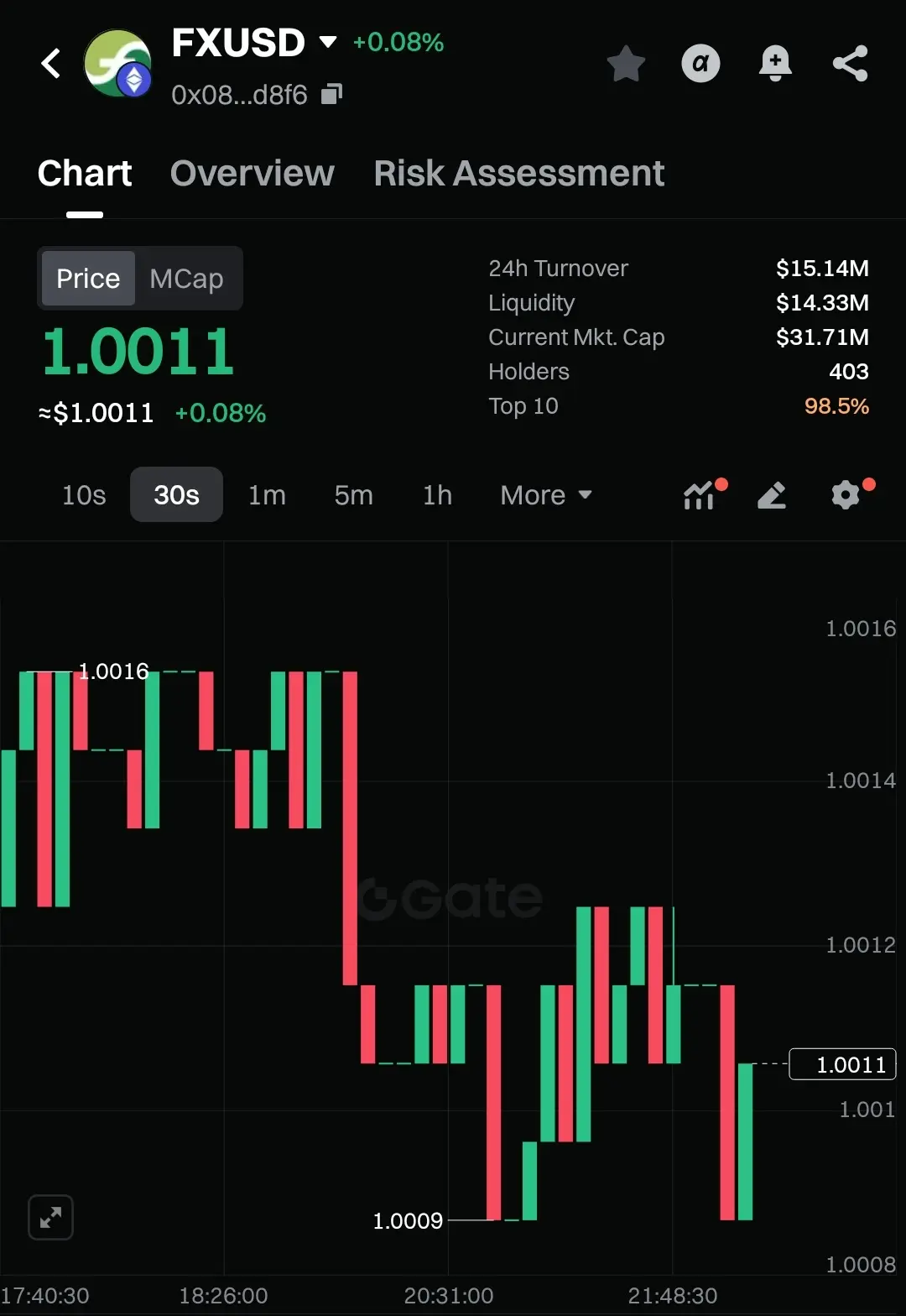
Task: Tap the 20:31:00 time axis label
Action: [x=449, y=1296]
